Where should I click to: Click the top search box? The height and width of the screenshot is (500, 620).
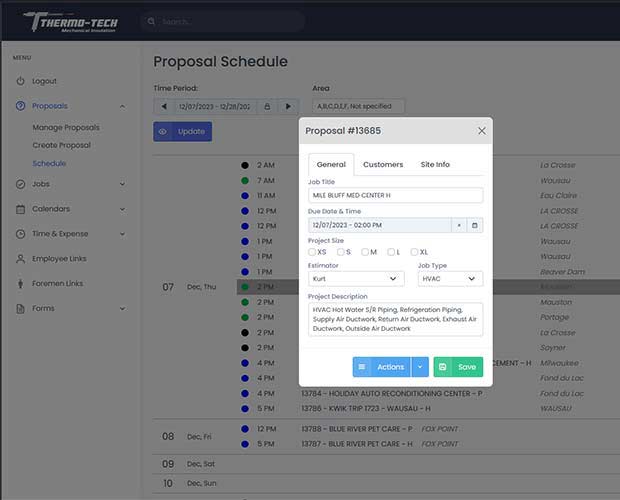[x=223, y=21]
